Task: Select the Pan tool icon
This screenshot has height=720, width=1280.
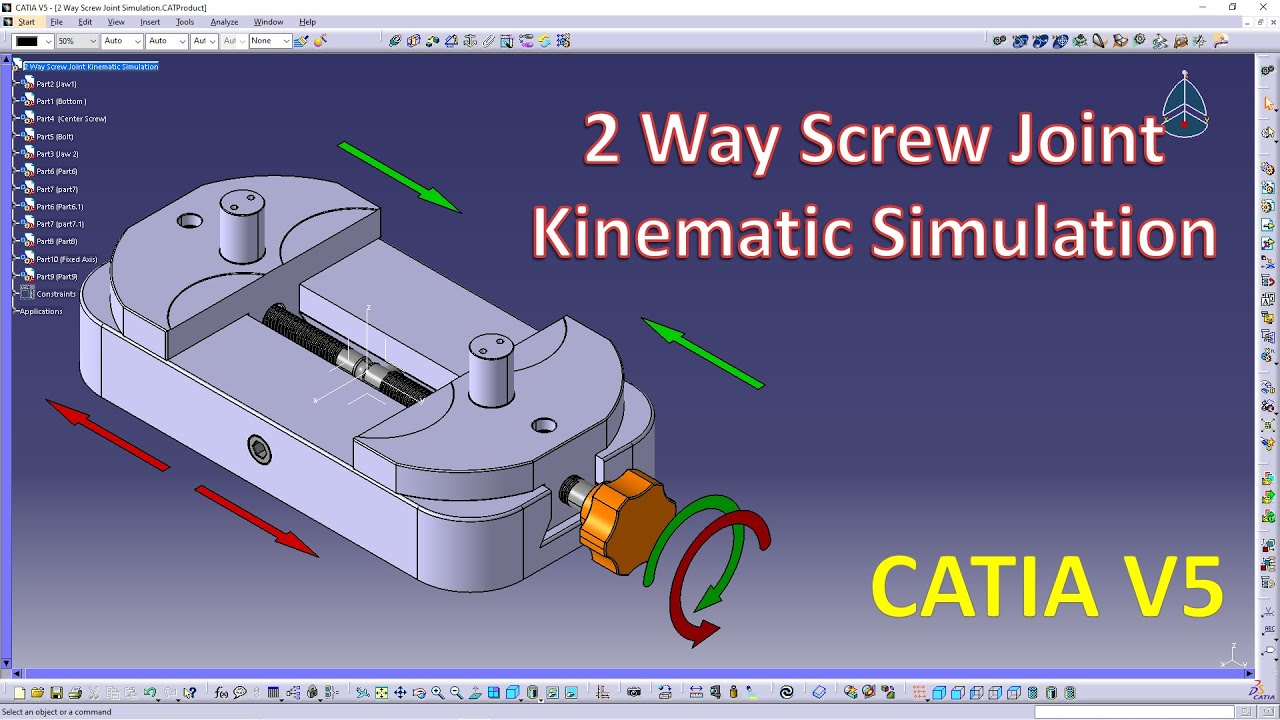Action: [x=400, y=692]
